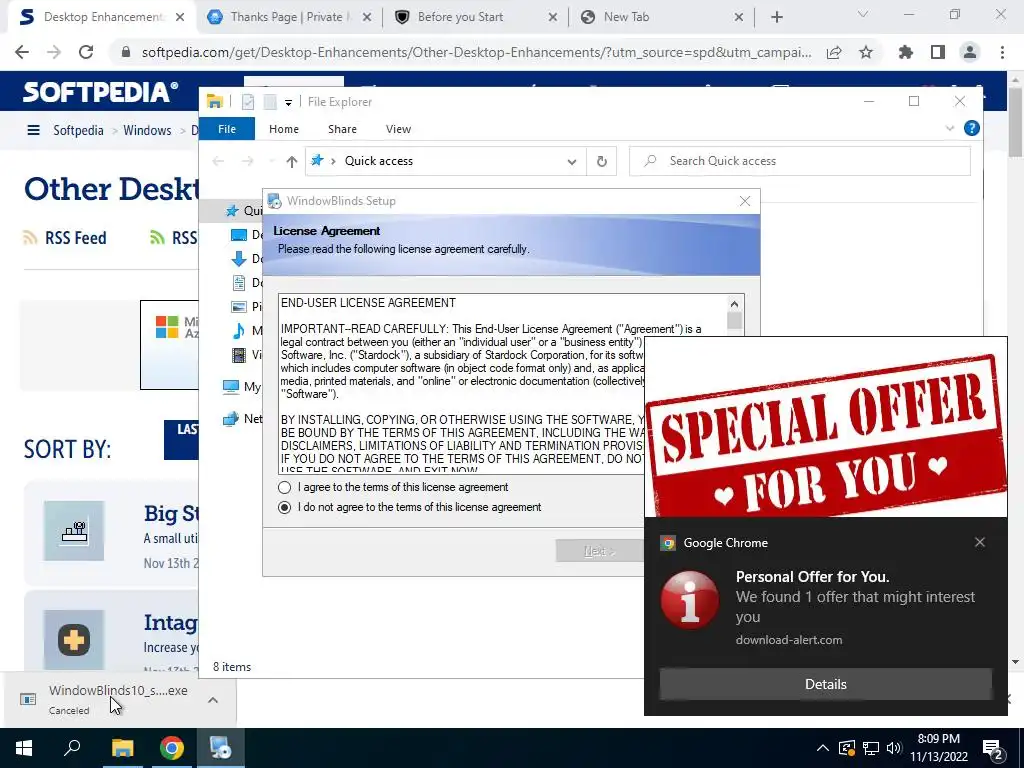
Task: Click share page icon in address bar
Action: (x=834, y=52)
